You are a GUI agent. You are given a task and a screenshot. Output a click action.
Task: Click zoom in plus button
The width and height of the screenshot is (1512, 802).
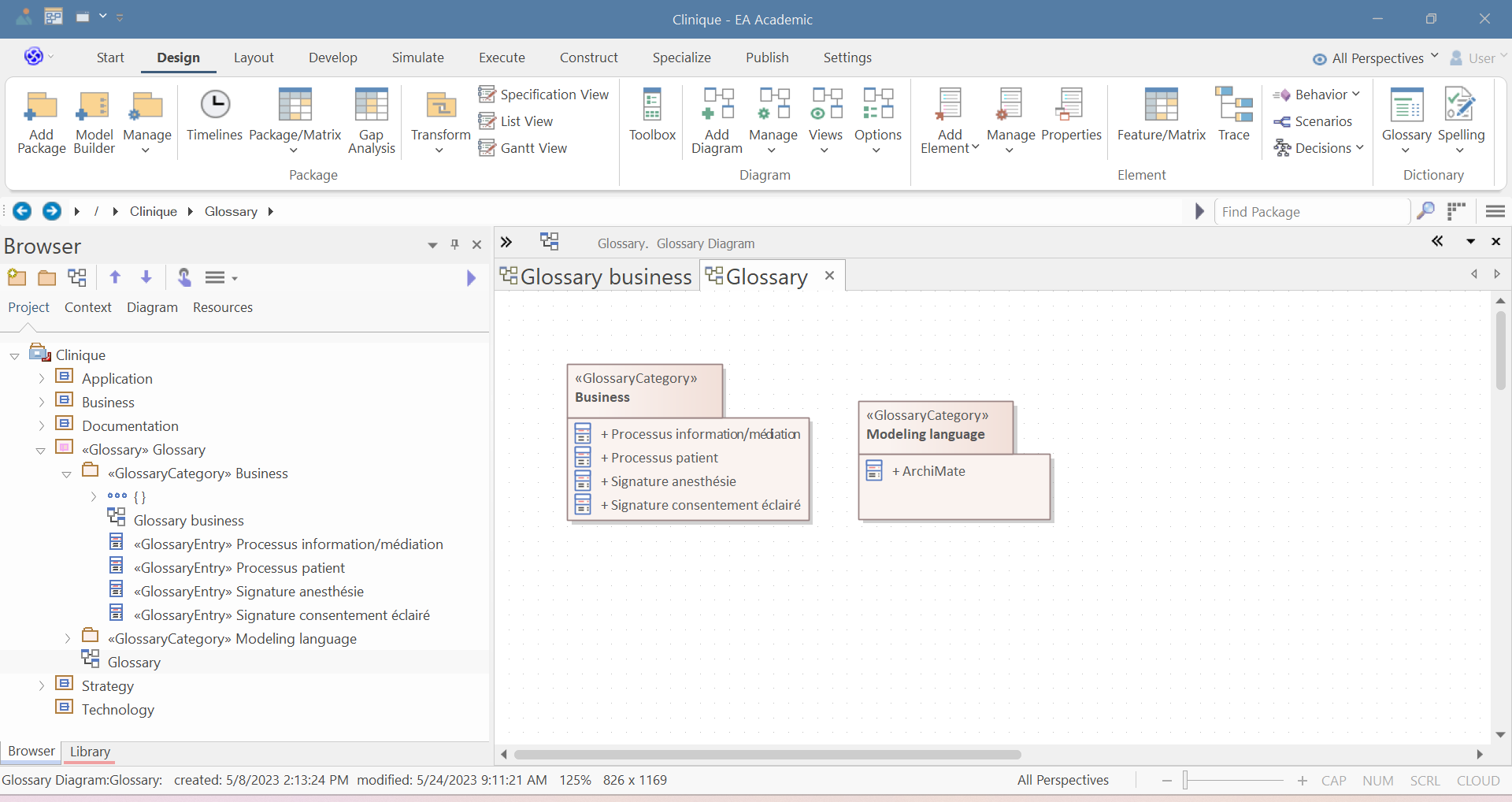tap(1303, 781)
